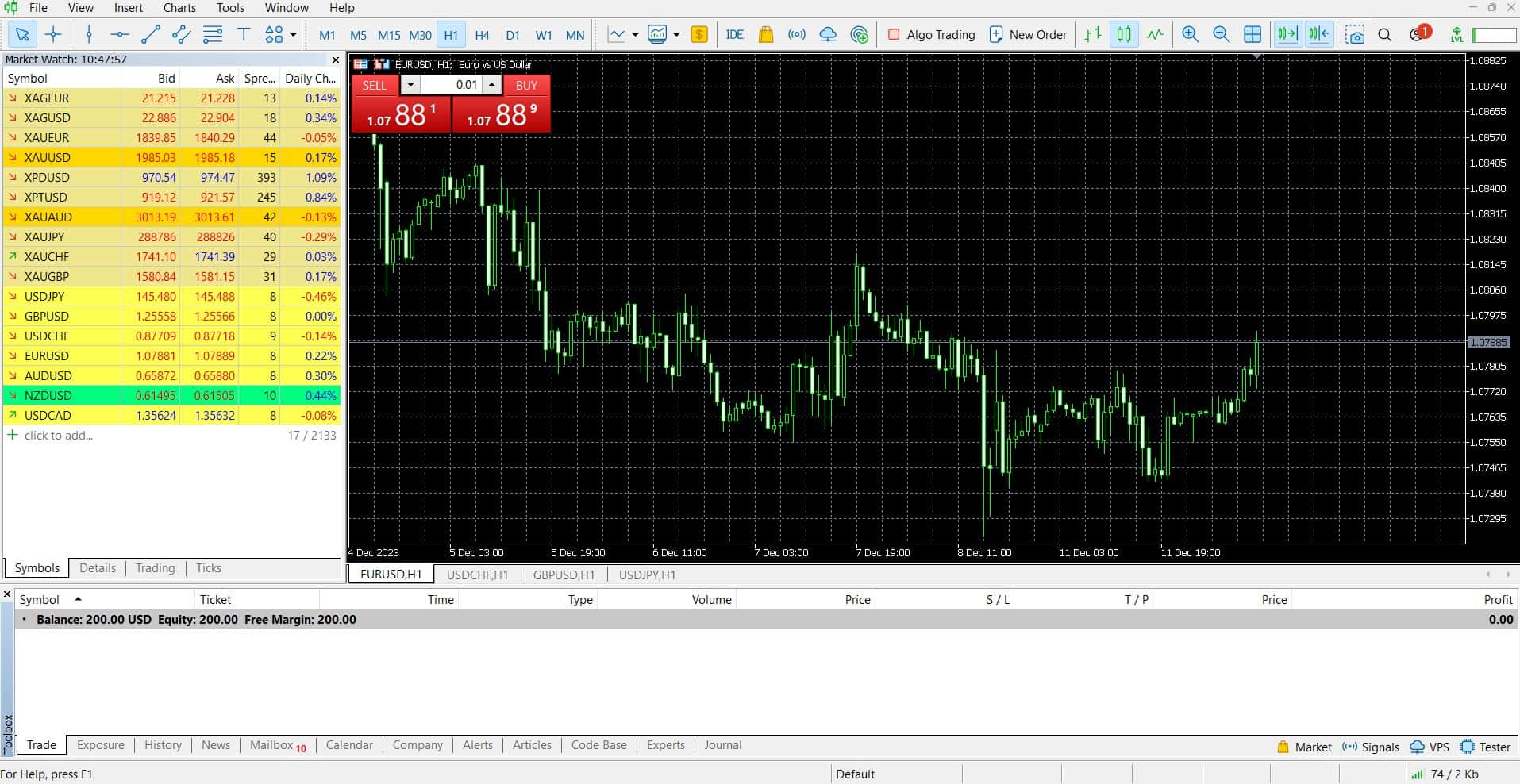Activate the crosshair tool

coord(53,34)
